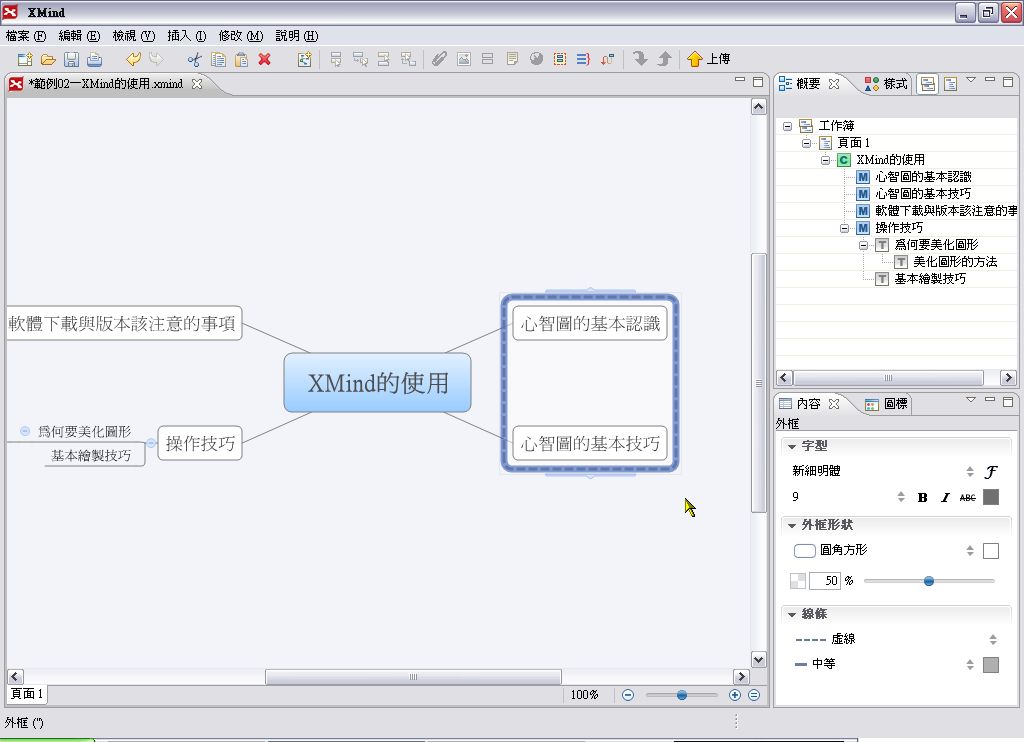The image size is (1024, 742).
Task: Insert an image via the picture icon
Action: 464,59
